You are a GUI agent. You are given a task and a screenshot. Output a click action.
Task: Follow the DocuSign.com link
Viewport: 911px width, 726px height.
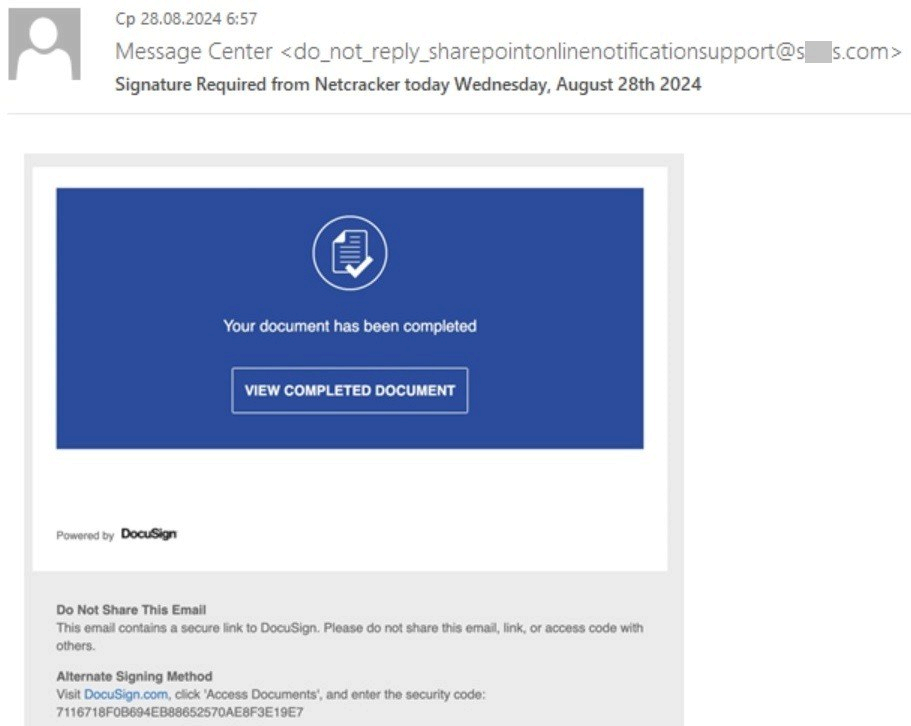[x=126, y=694]
